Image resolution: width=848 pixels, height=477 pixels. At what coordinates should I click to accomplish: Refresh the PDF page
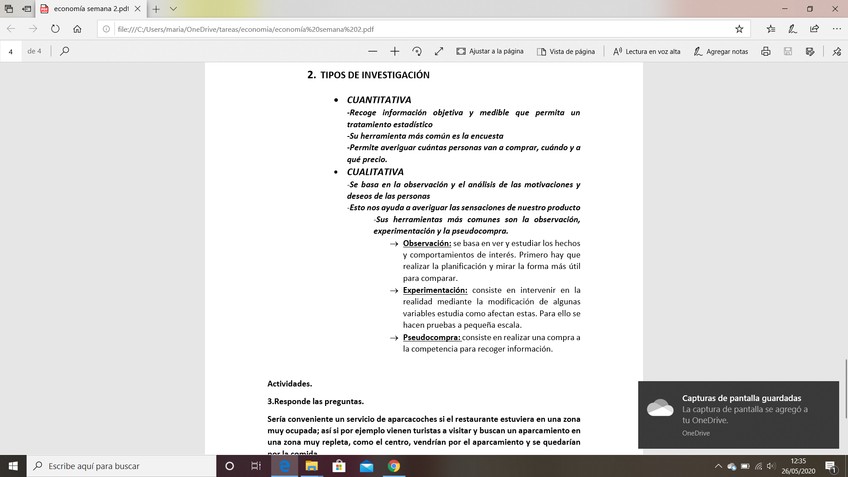(55, 29)
